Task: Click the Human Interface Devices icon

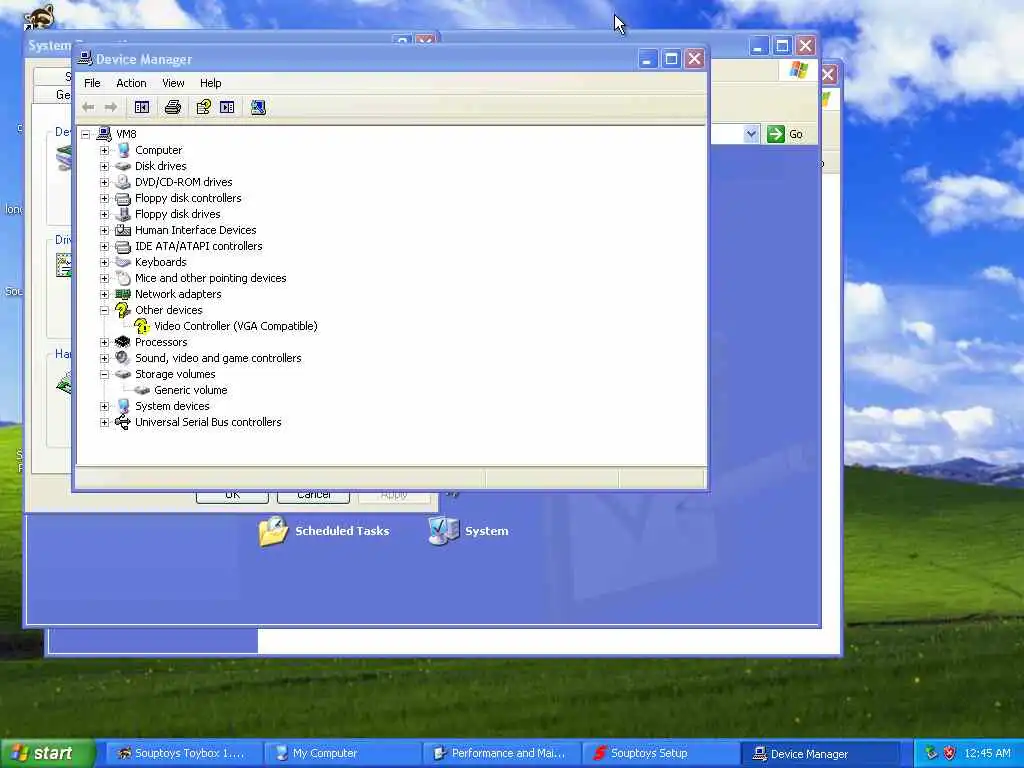Action: [x=123, y=230]
